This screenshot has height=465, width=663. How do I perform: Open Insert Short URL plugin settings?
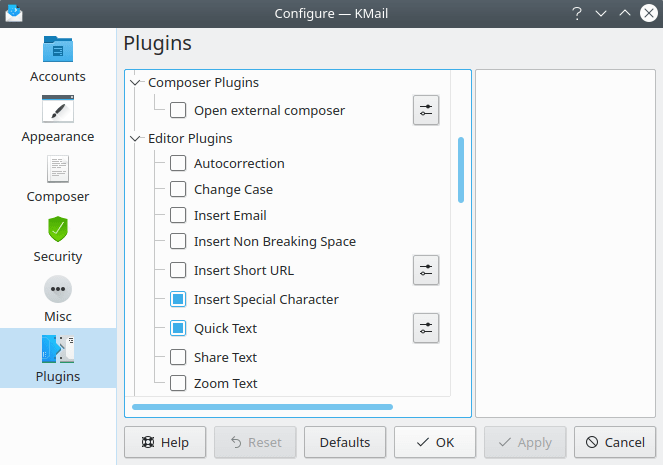click(x=426, y=270)
